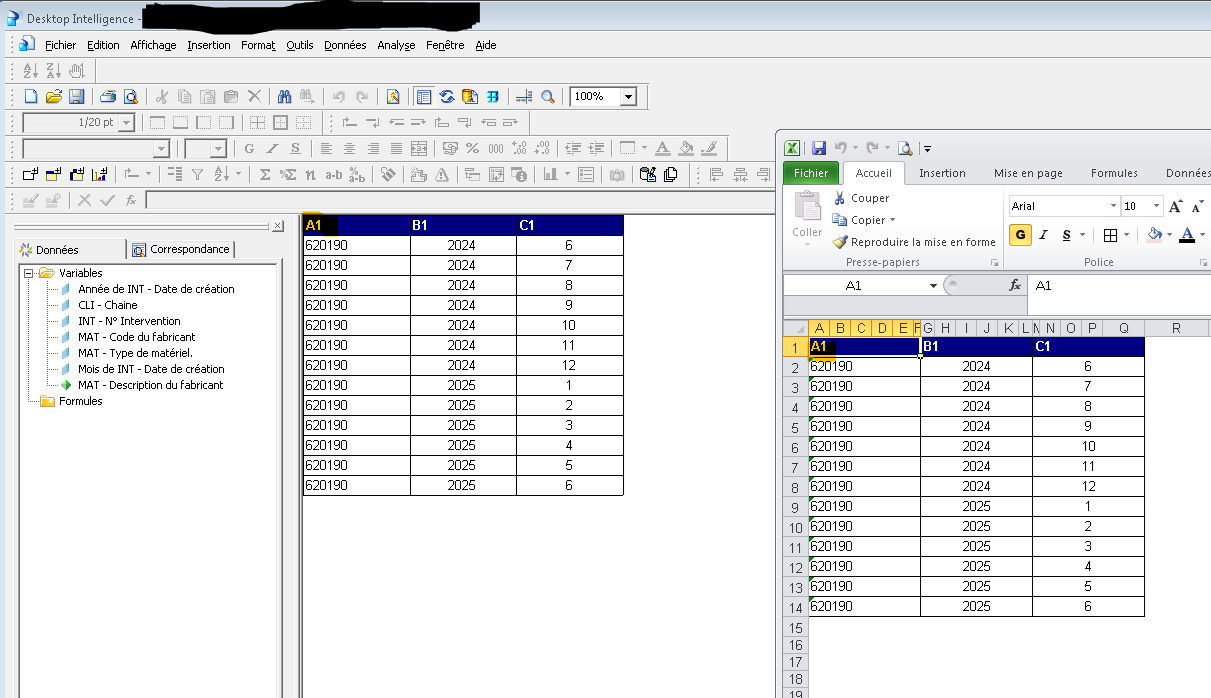This screenshot has height=698, width=1211.
Task: Open the Arial font name dropdown
Action: (1113, 206)
